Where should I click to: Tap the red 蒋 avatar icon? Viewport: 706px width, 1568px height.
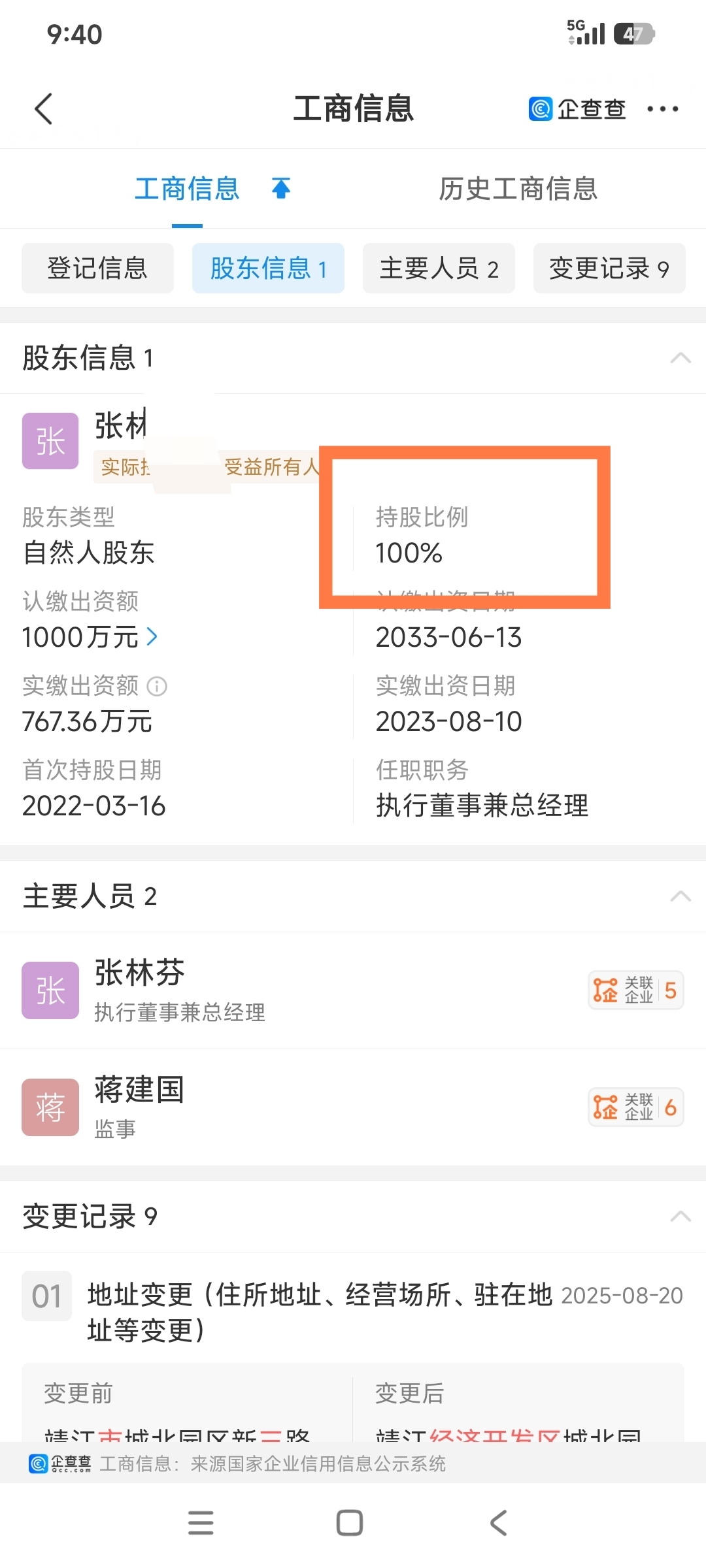[50, 1107]
